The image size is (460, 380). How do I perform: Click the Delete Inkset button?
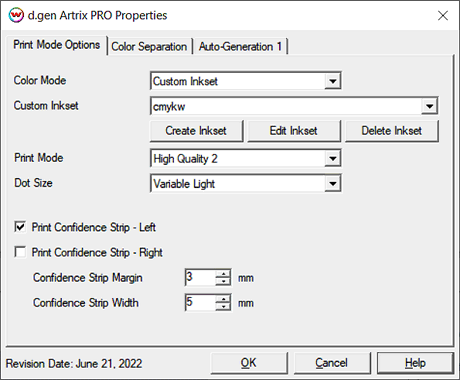point(392,131)
